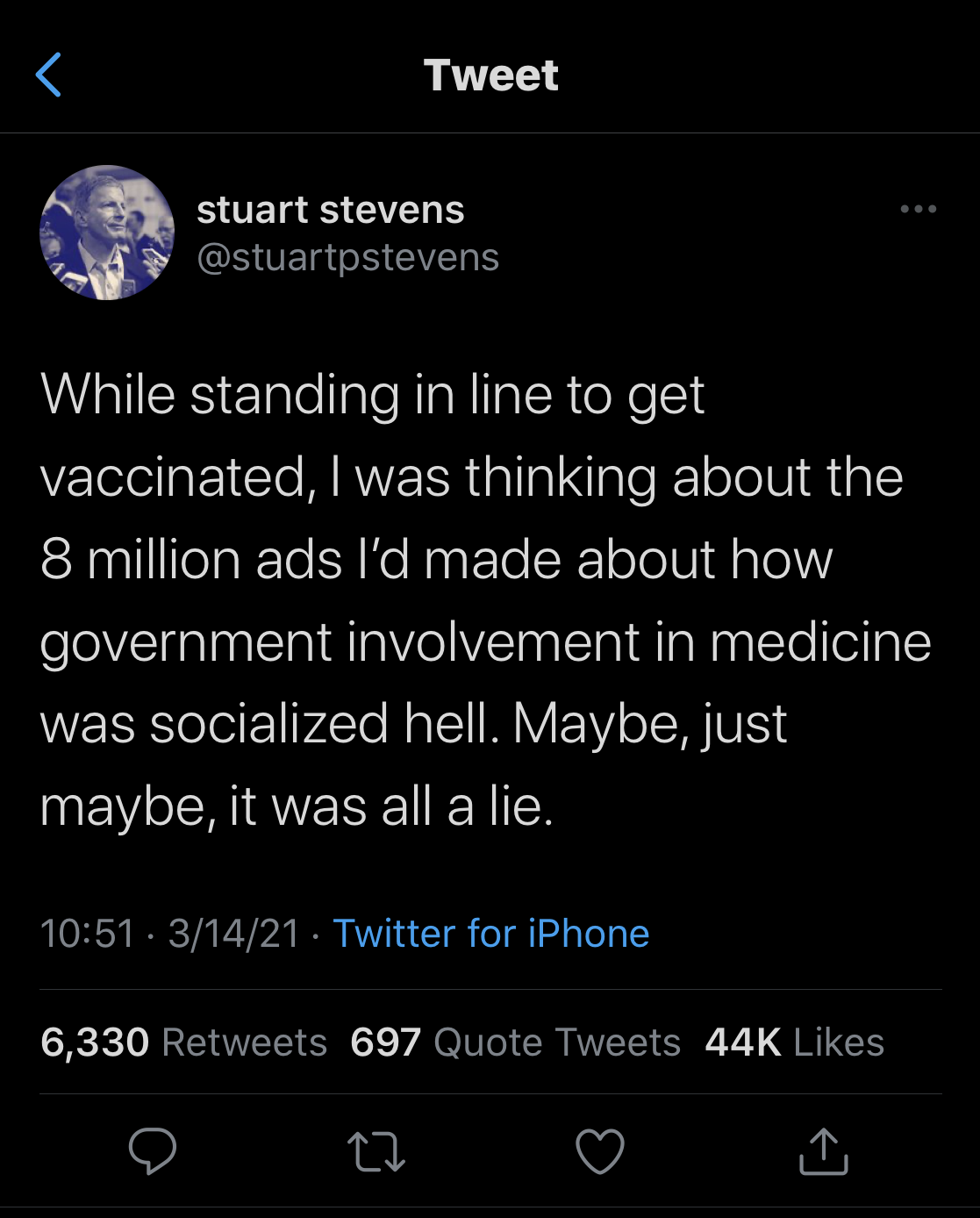Tap the display name stuart stevens
Viewport: 980px width, 1218px height.
(x=330, y=210)
